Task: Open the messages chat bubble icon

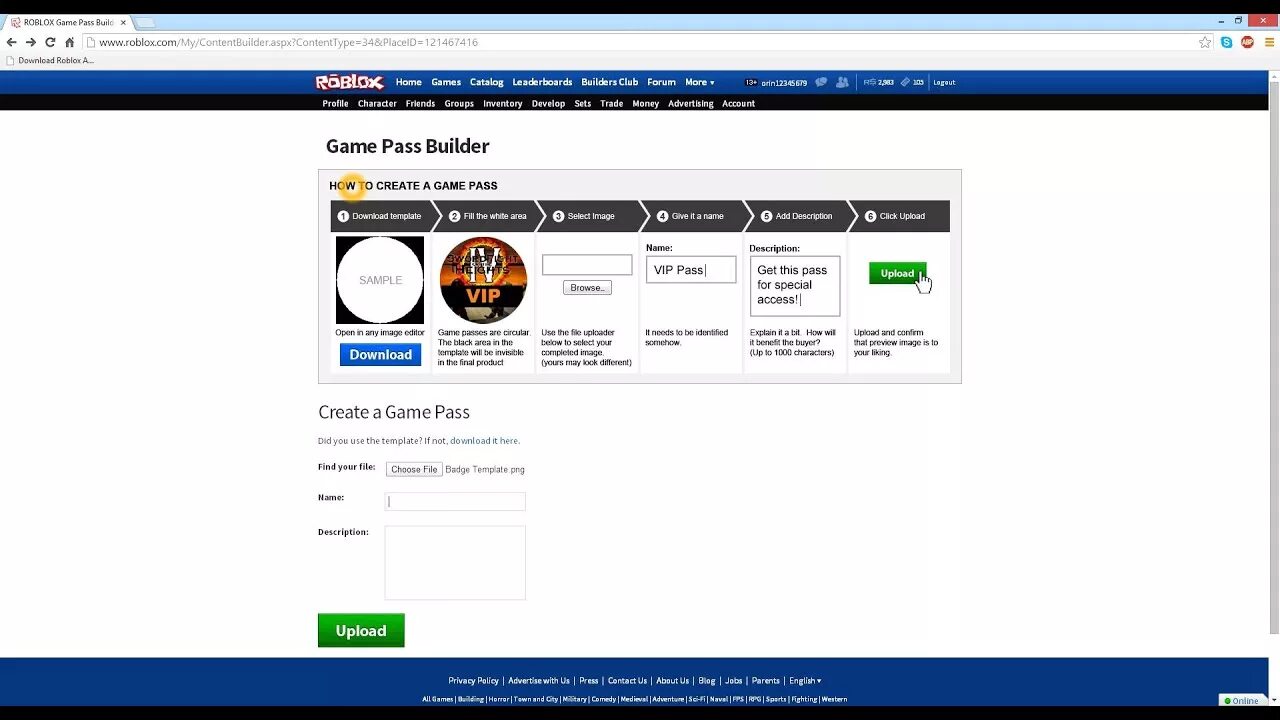Action: click(x=821, y=82)
